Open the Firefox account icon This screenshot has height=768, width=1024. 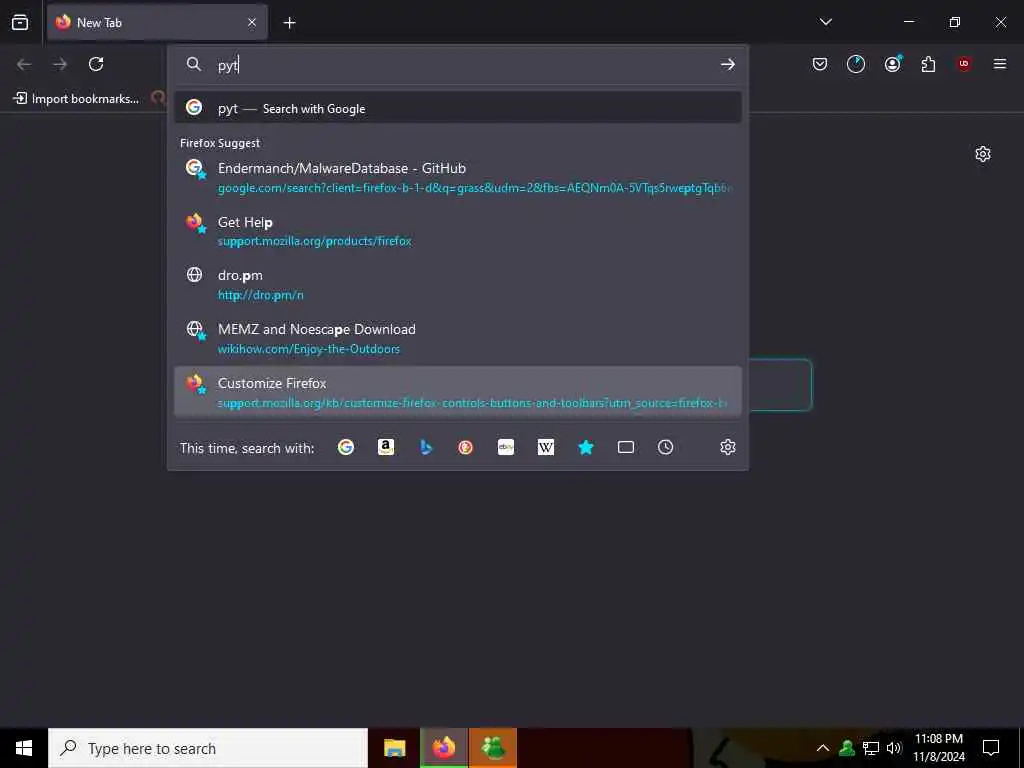pos(893,64)
